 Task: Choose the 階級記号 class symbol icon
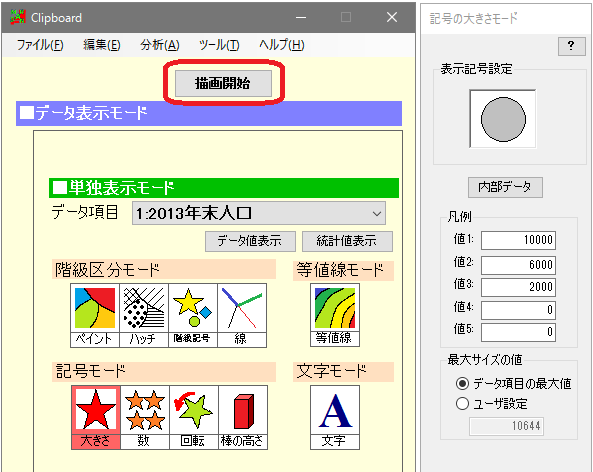(193, 315)
